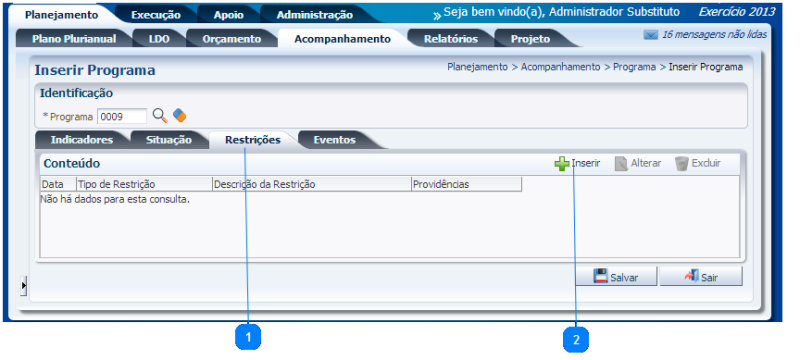Click the Excluir trash bin icon

click(x=682, y=164)
